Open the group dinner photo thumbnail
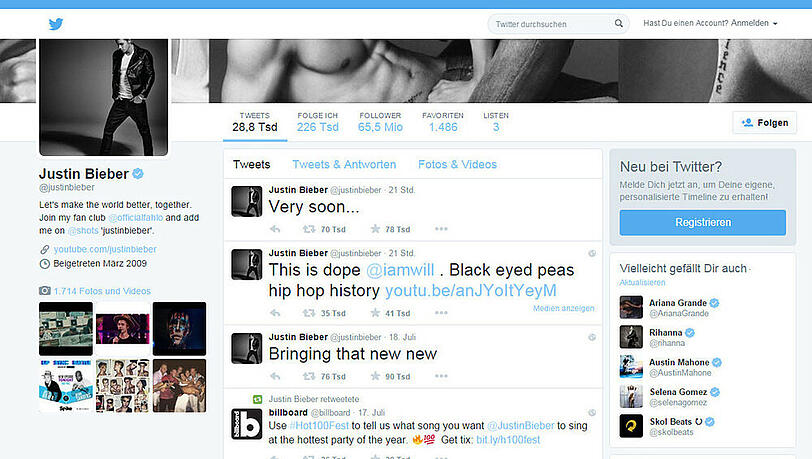 [179, 385]
